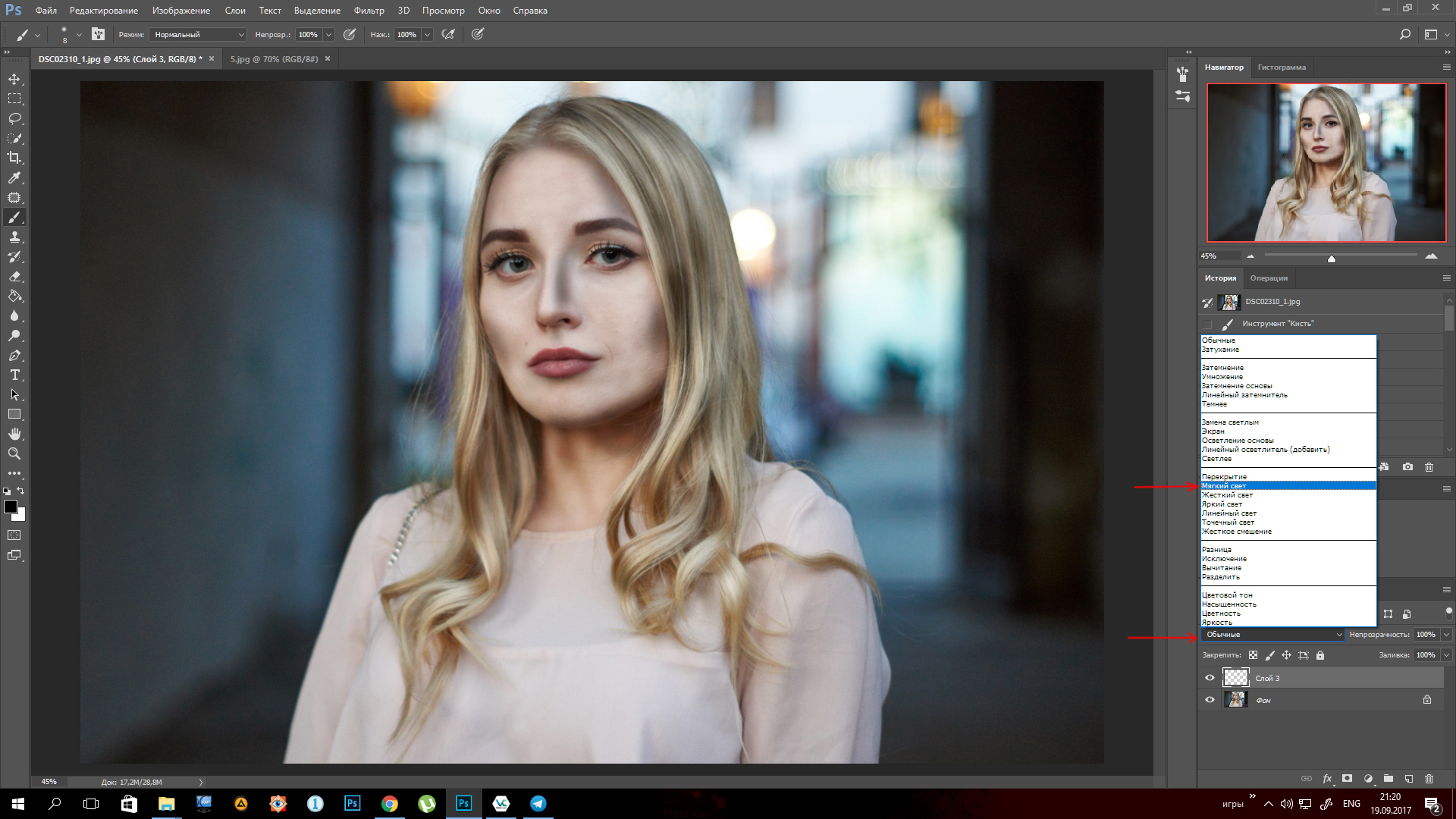The width and height of the screenshot is (1456, 819).
Task: Select the Spot Healing Brush tool
Action: [x=14, y=197]
